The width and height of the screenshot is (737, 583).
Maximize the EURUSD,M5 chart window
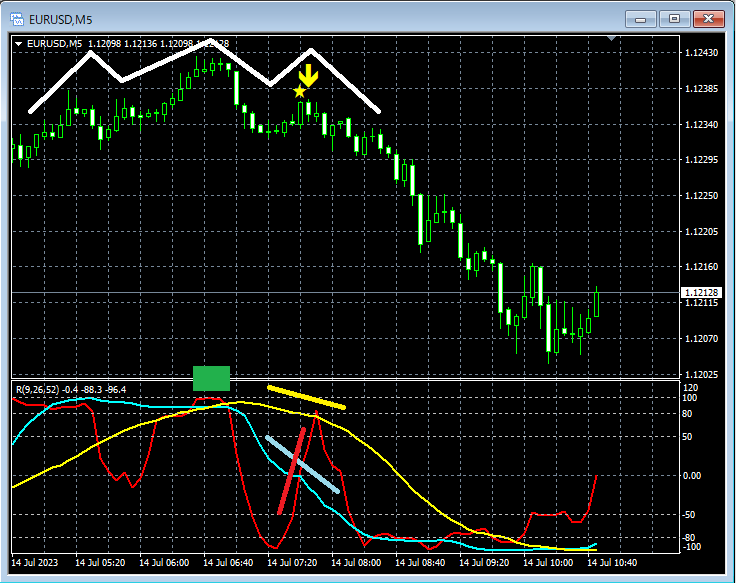point(674,19)
